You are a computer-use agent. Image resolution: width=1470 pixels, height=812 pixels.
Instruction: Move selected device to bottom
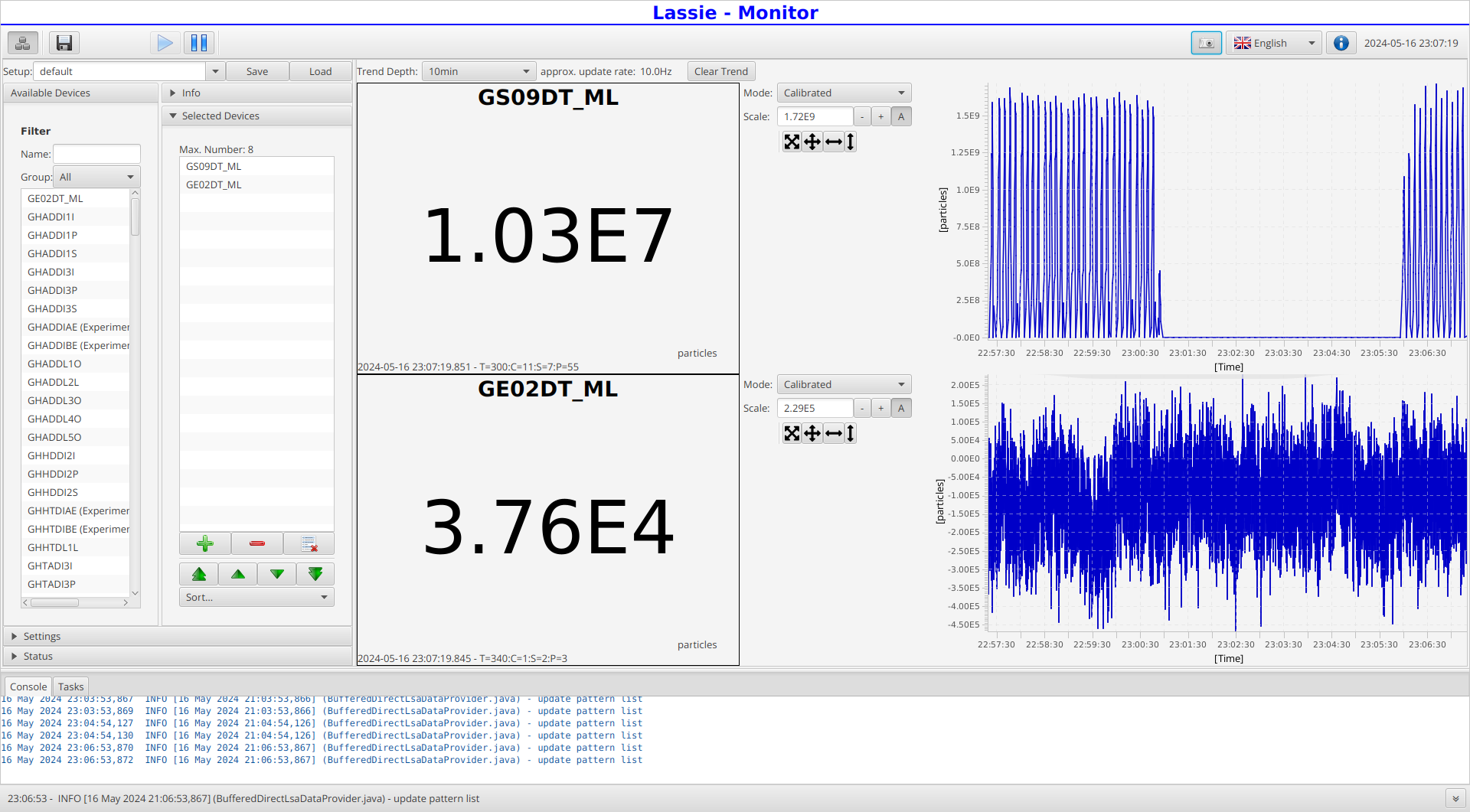(315, 574)
